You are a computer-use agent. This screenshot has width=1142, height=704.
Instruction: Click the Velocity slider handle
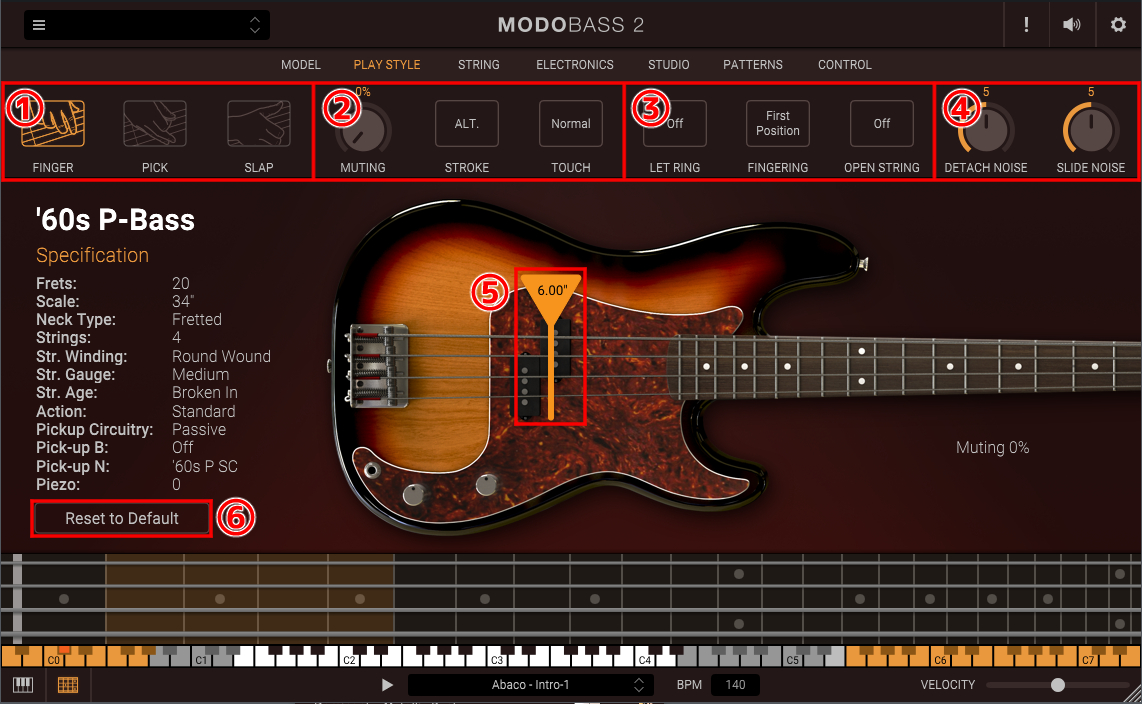pos(1058,685)
